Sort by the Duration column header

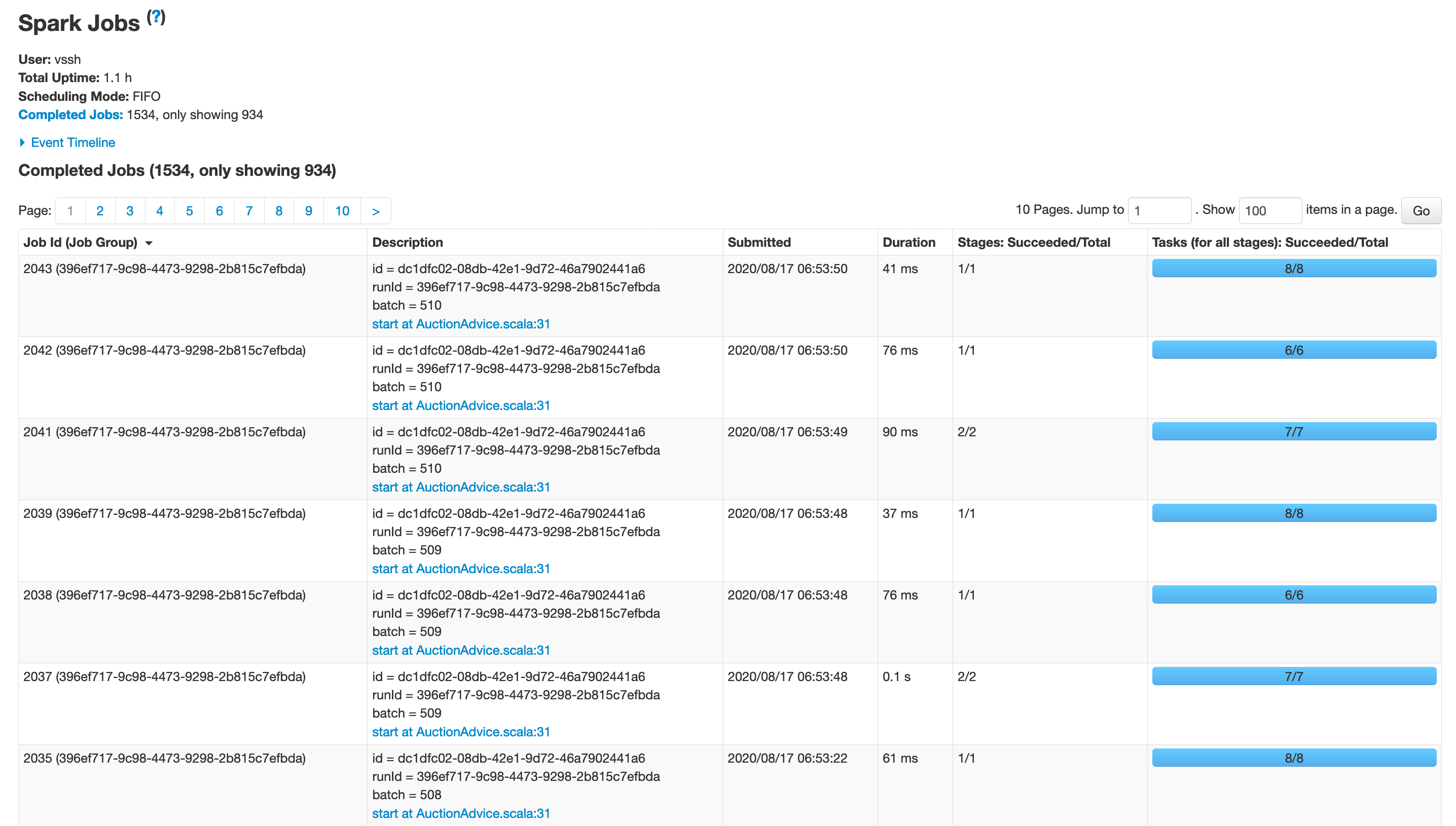tap(908, 242)
